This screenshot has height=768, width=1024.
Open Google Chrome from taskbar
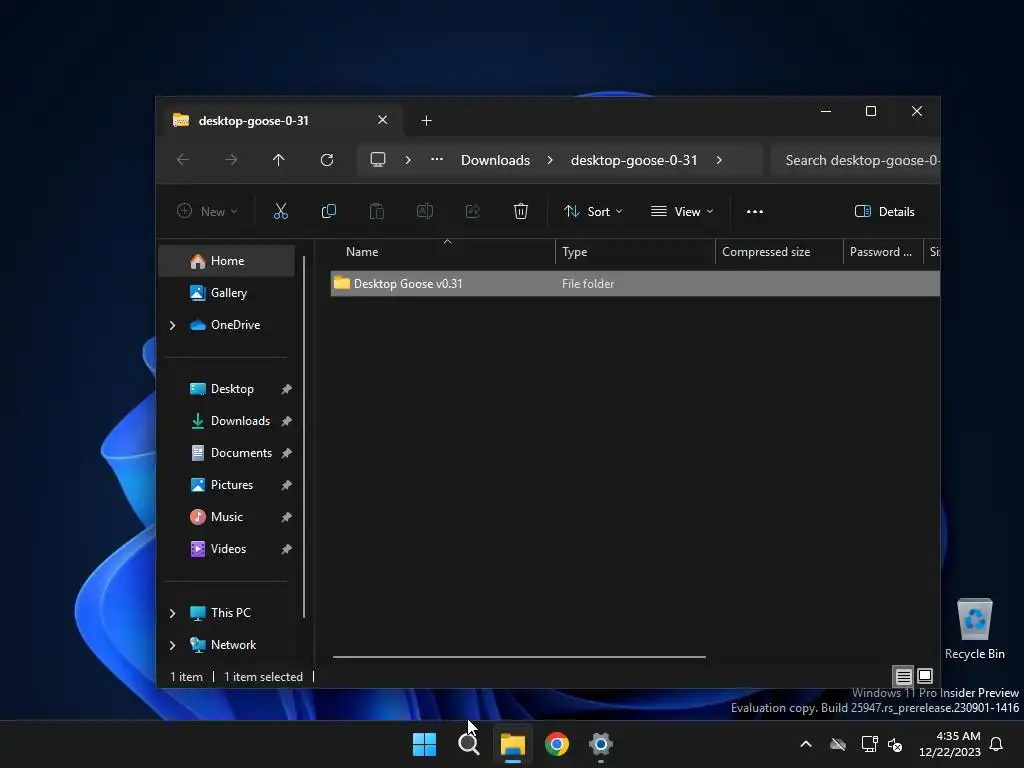click(557, 744)
